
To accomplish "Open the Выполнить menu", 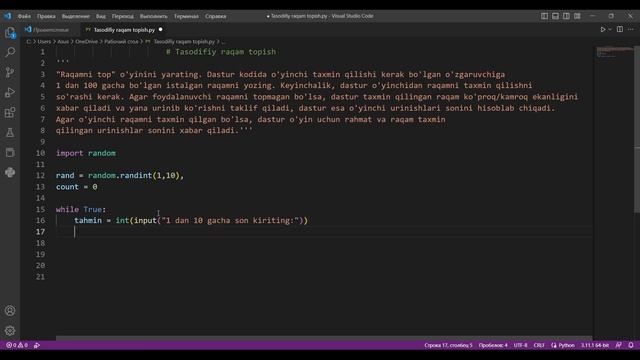I will click(153, 16).
